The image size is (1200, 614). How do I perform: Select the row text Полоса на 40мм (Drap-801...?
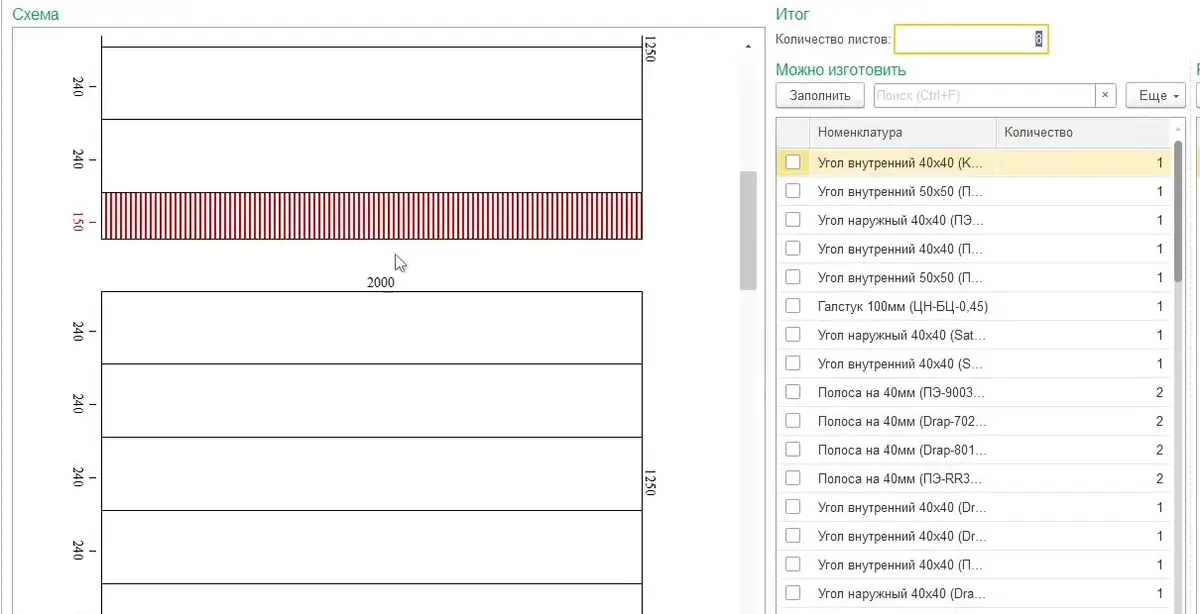click(902, 450)
